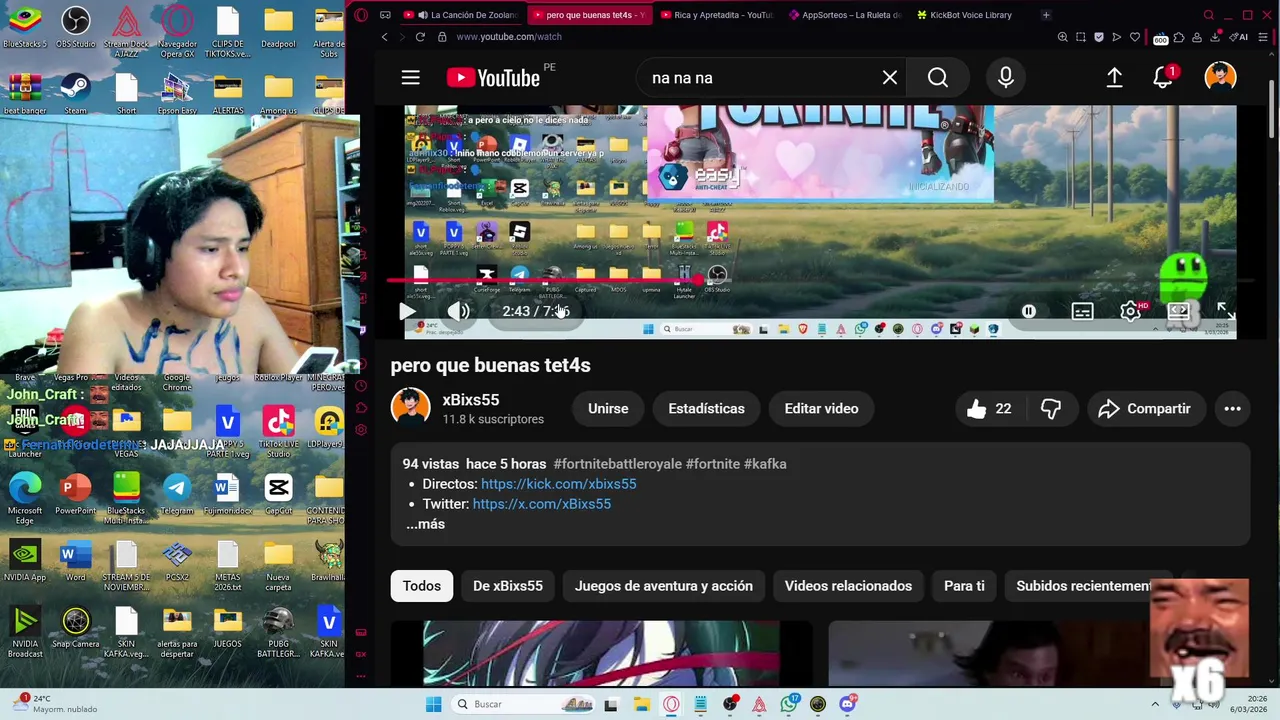
Task: Open the YouTube account avatar menu
Action: [1220, 78]
